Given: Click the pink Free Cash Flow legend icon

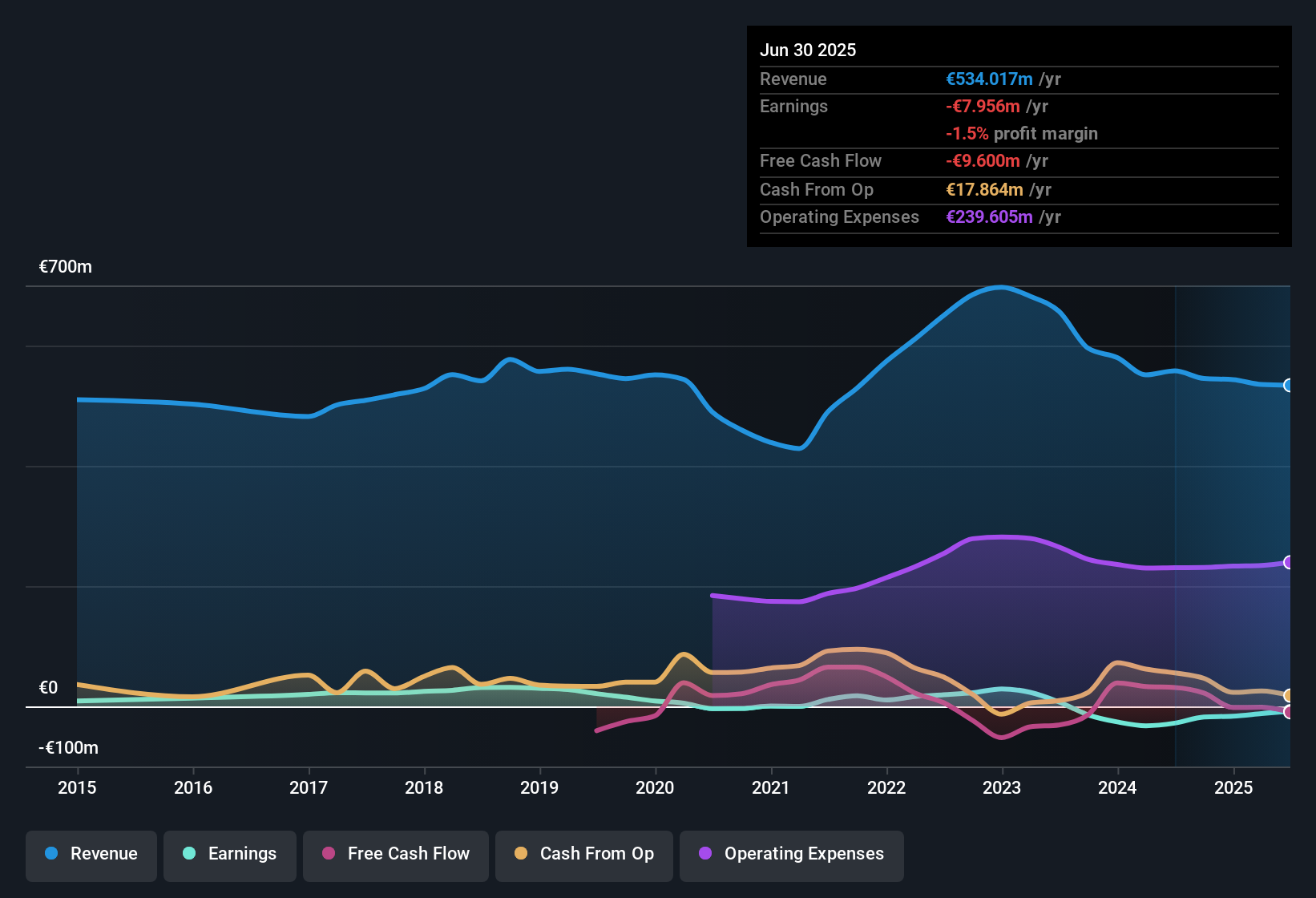Looking at the screenshot, I should click(x=329, y=854).
